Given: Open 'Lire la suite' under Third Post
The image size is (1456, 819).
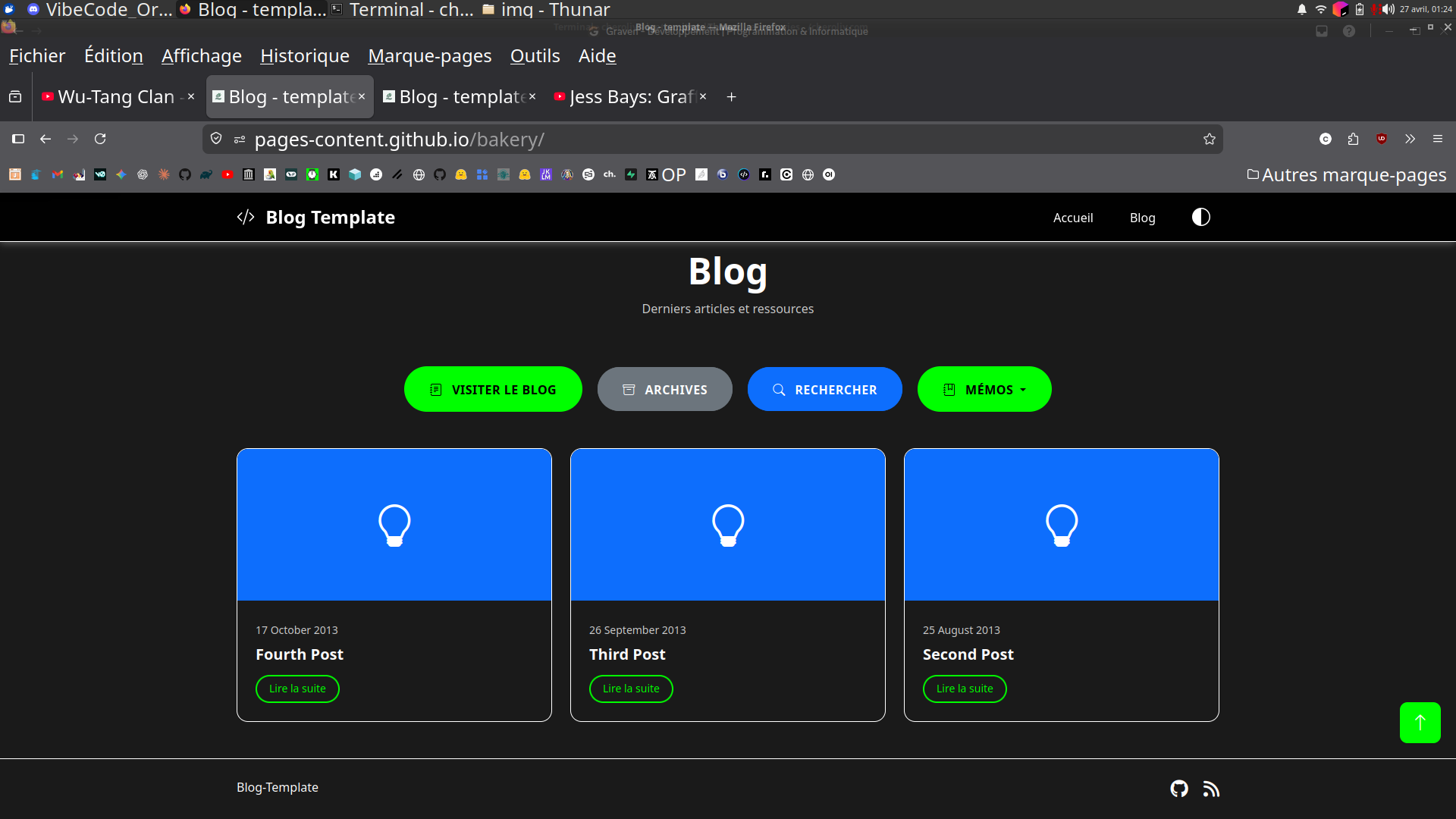Looking at the screenshot, I should pyautogui.click(x=631, y=689).
